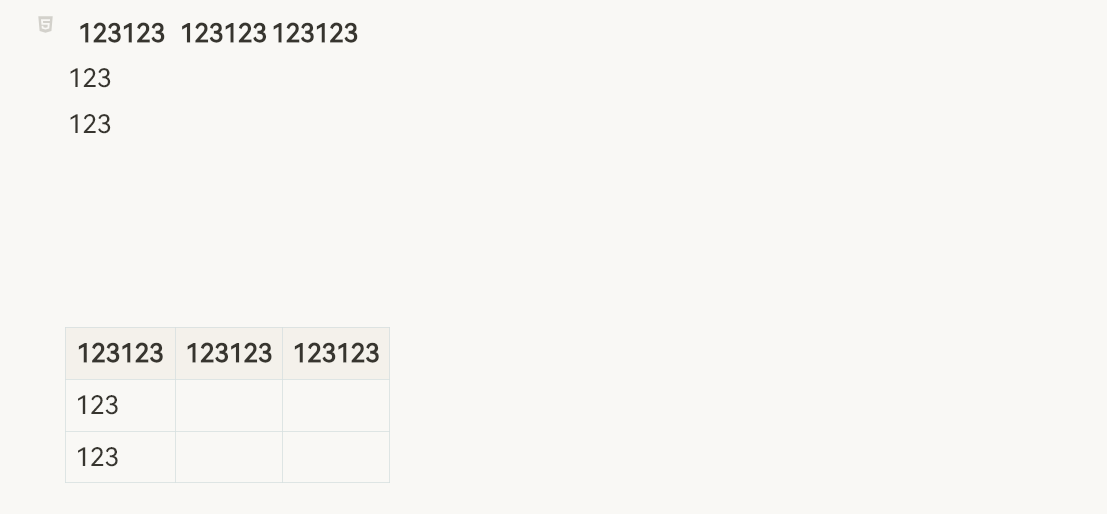Click the middle bold 123123 in the top line

click(223, 34)
